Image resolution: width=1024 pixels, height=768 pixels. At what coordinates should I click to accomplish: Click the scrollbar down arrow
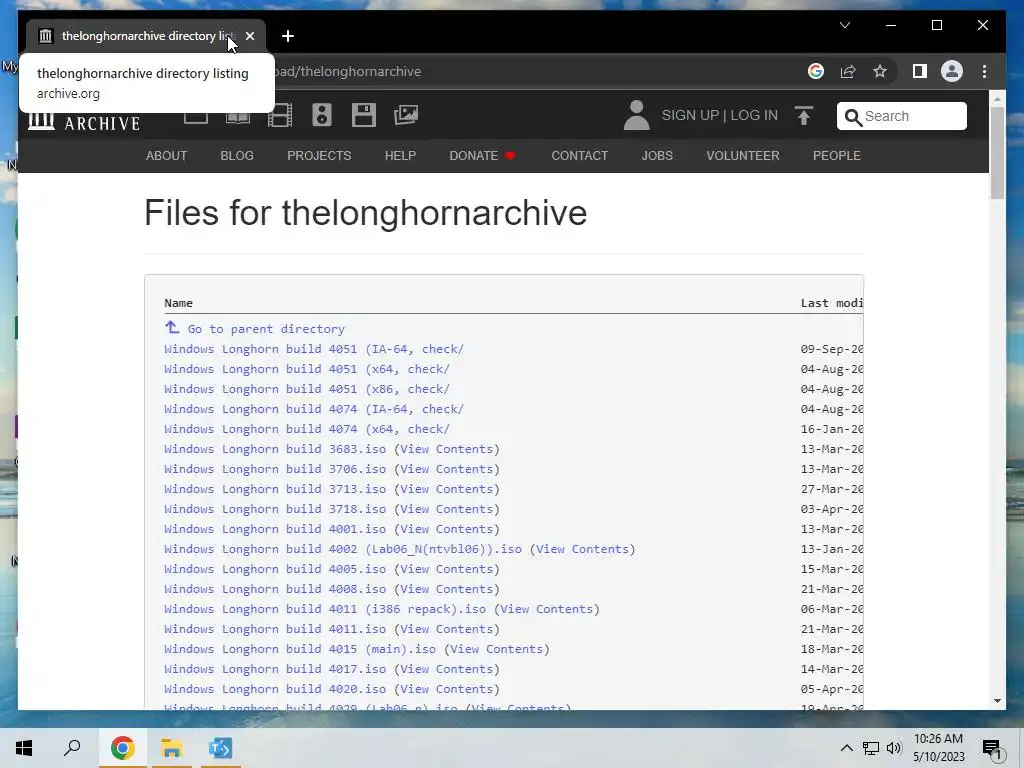point(997,701)
